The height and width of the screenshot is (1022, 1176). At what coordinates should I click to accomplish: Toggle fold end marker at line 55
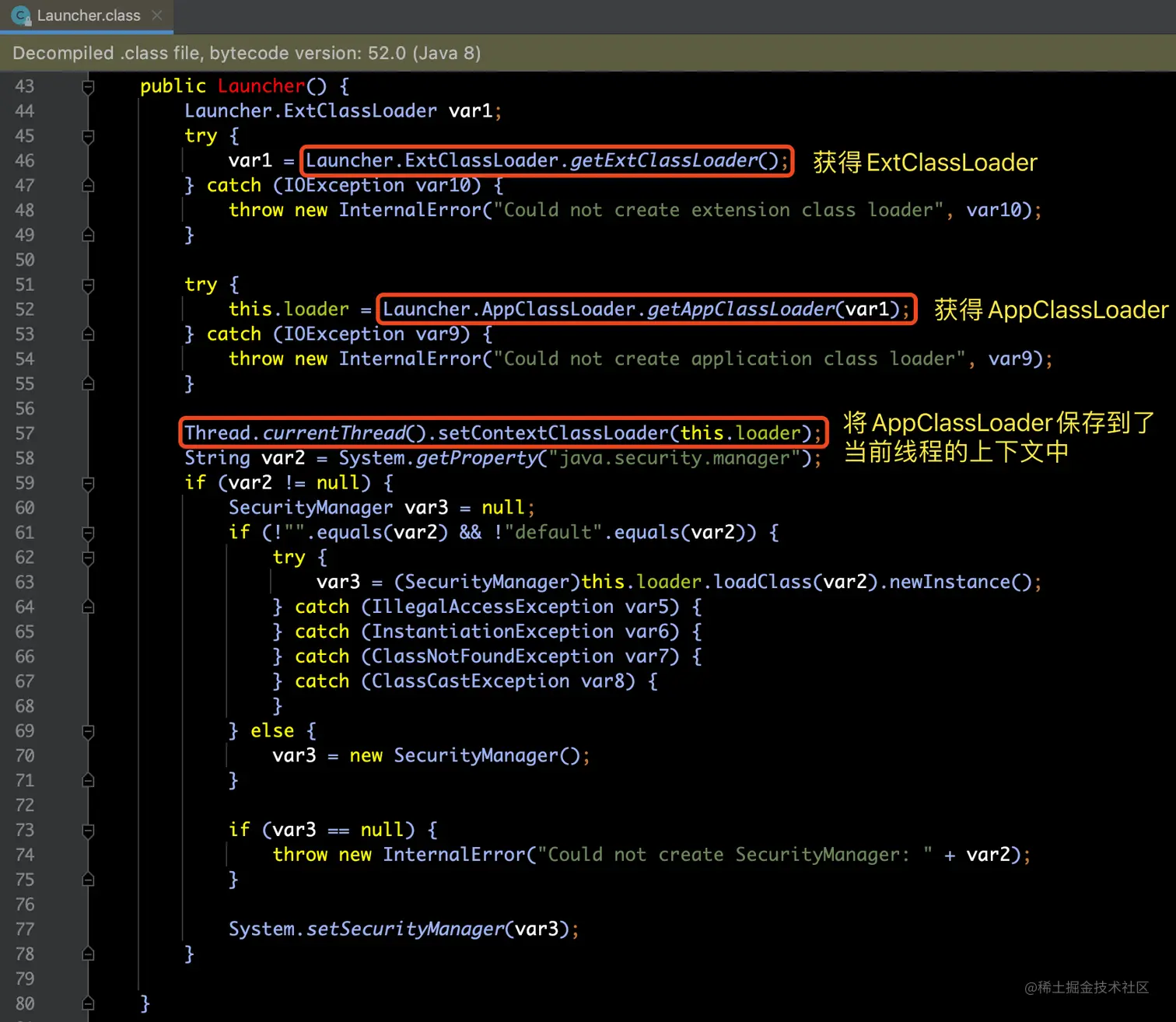88,383
